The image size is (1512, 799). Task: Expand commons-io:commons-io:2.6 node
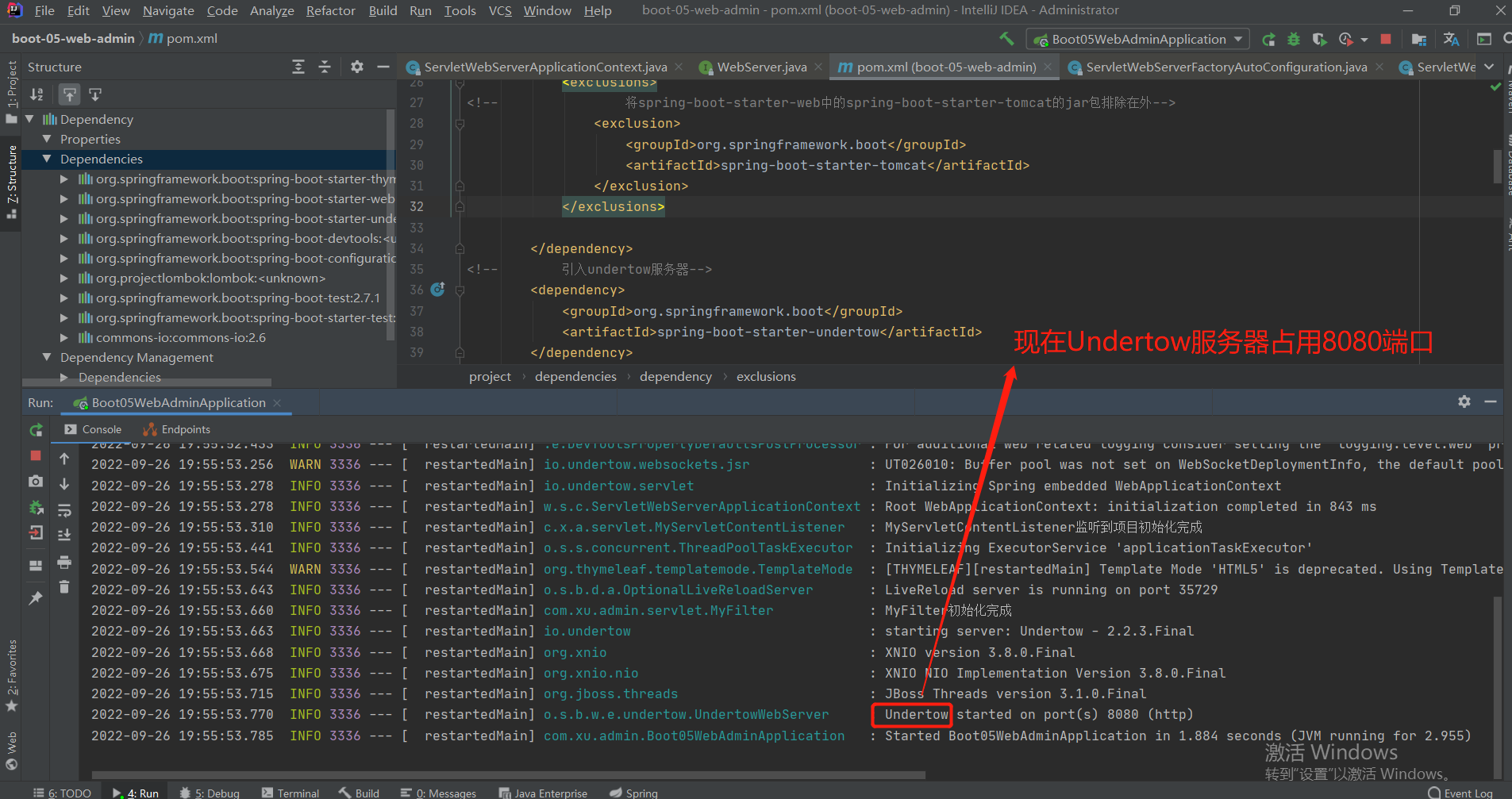(x=64, y=337)
